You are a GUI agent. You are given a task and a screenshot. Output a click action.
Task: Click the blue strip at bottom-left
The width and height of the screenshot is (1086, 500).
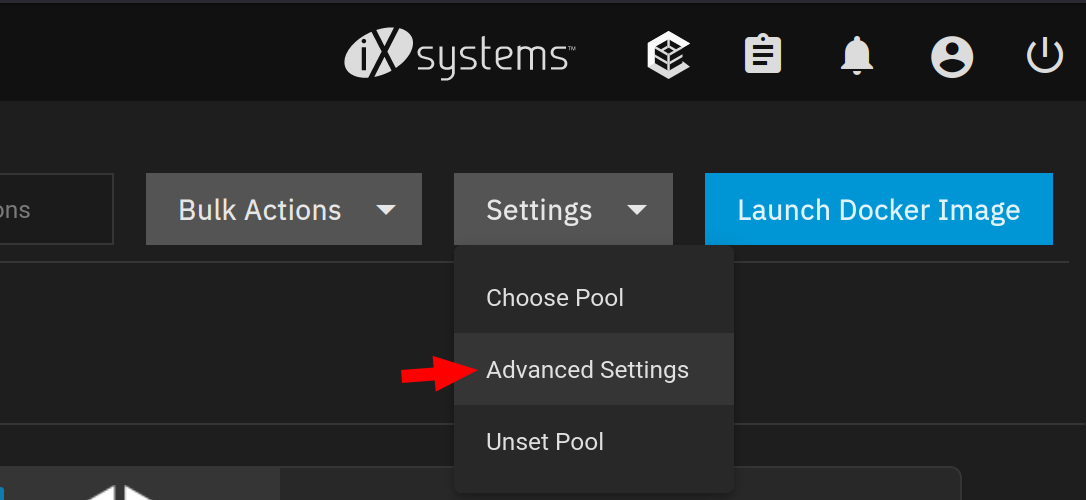pos(2,492)
